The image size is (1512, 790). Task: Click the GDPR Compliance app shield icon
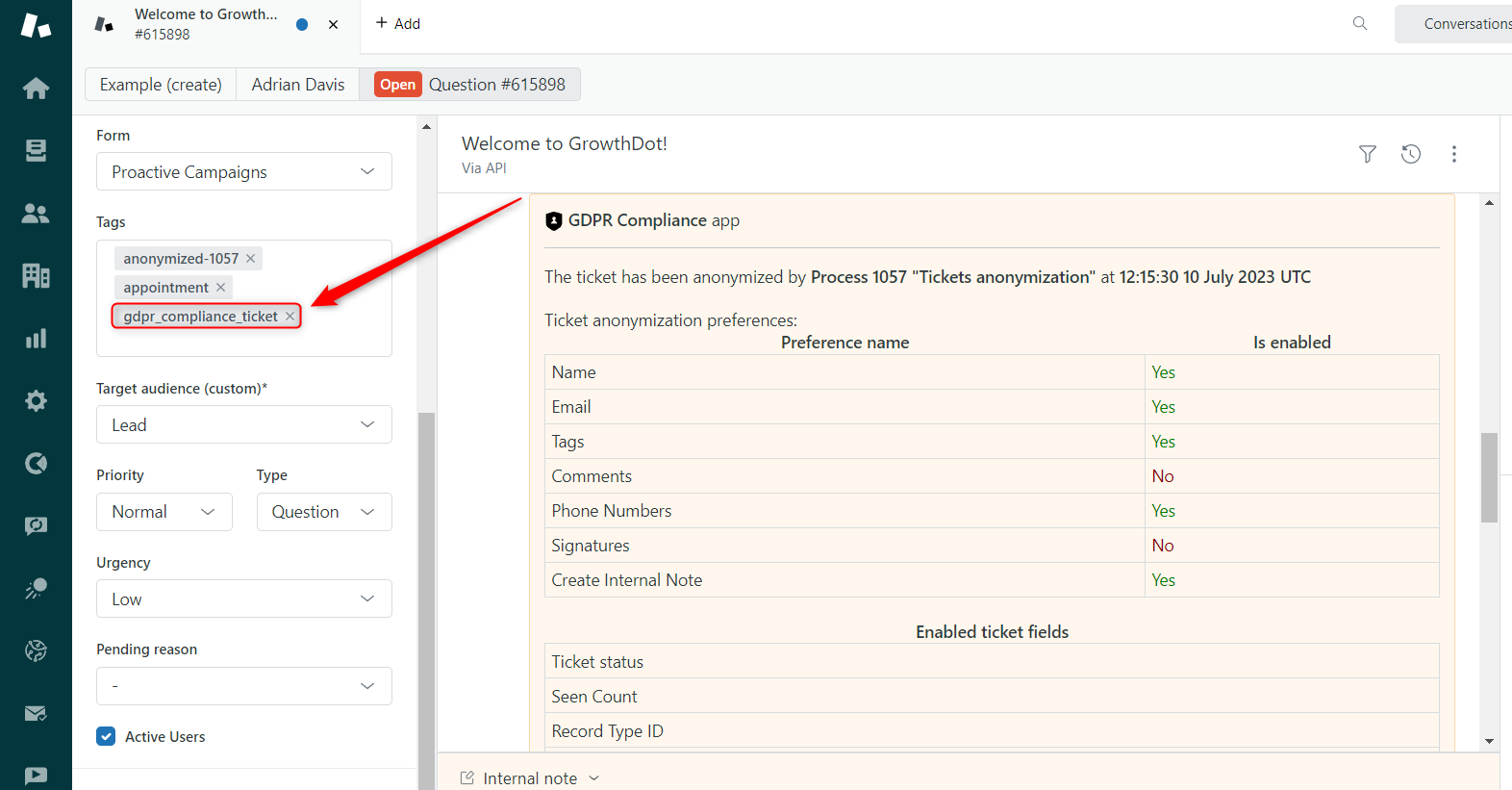pos(553,221)
